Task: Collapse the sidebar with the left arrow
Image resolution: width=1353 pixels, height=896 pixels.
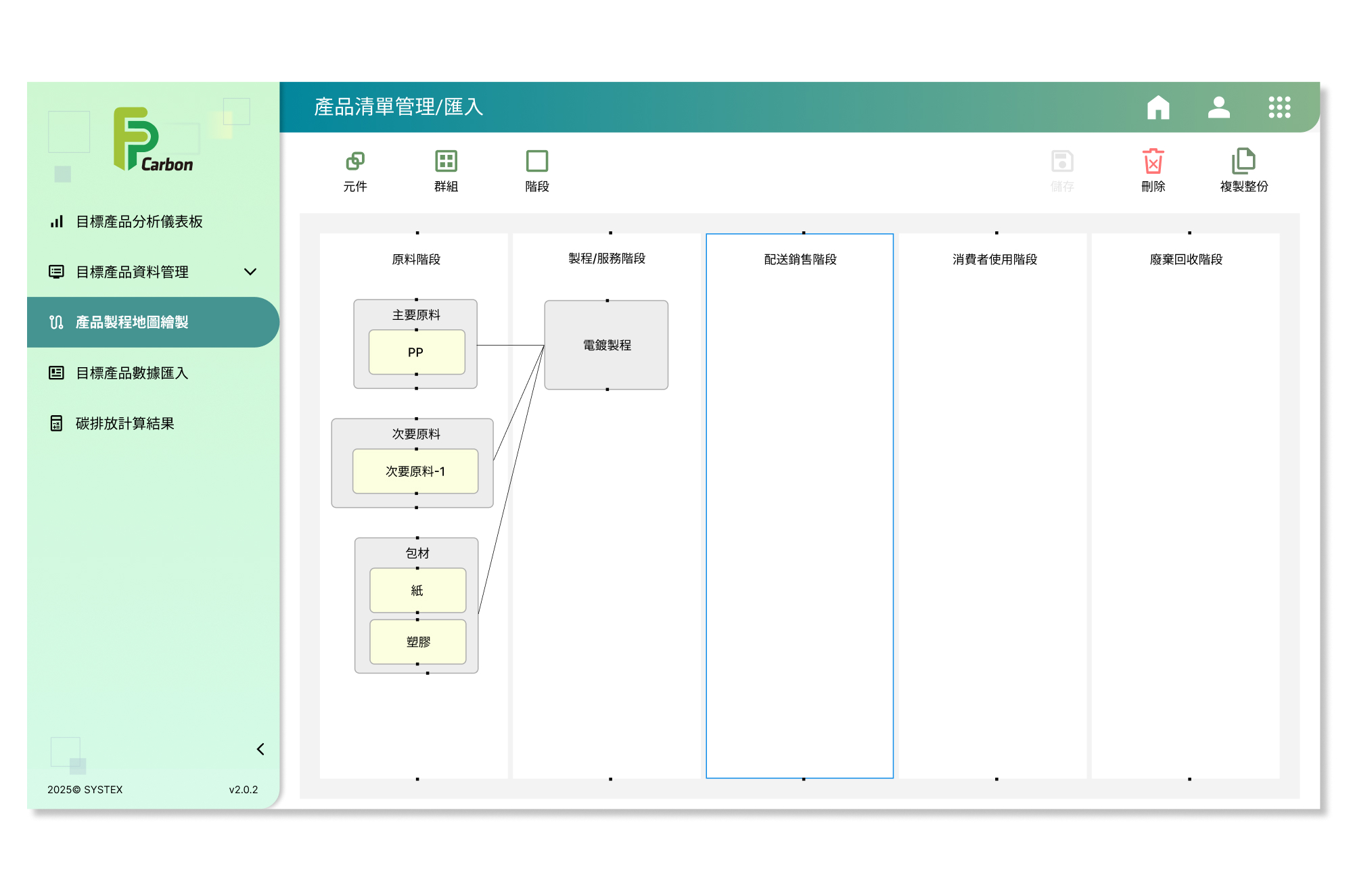Action: pos(260,749)
